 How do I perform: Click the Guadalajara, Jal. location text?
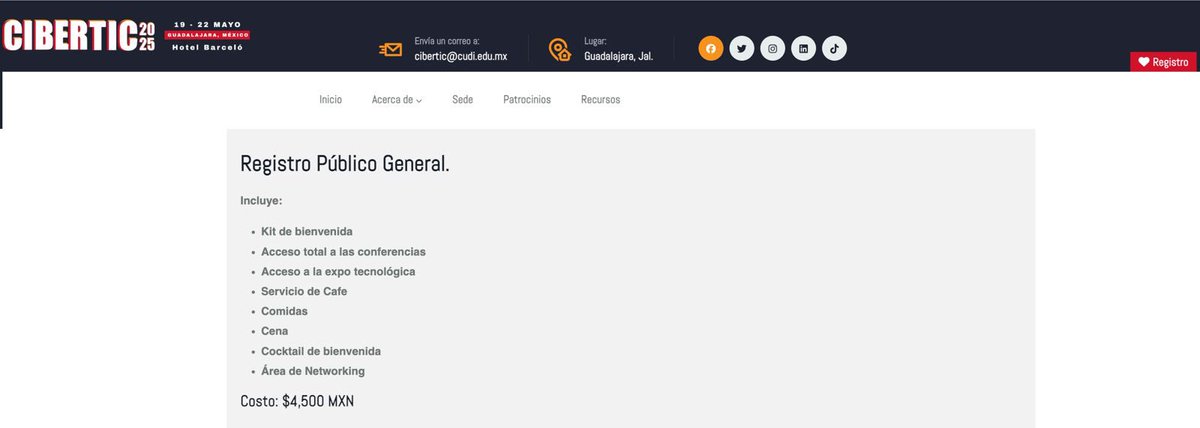[618, 56]
